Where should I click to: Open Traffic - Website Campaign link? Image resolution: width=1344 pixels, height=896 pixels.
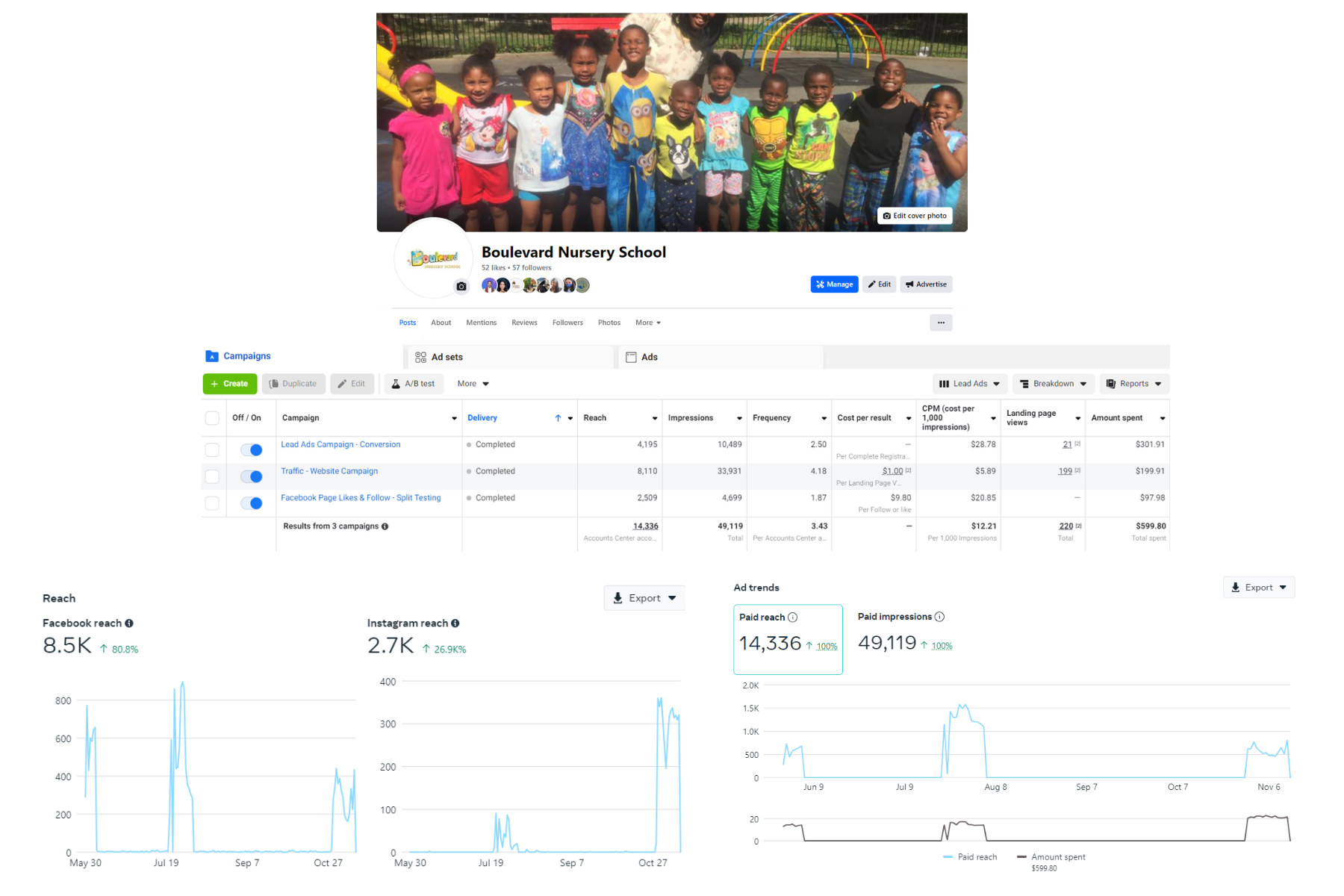[x=329, y=471]
